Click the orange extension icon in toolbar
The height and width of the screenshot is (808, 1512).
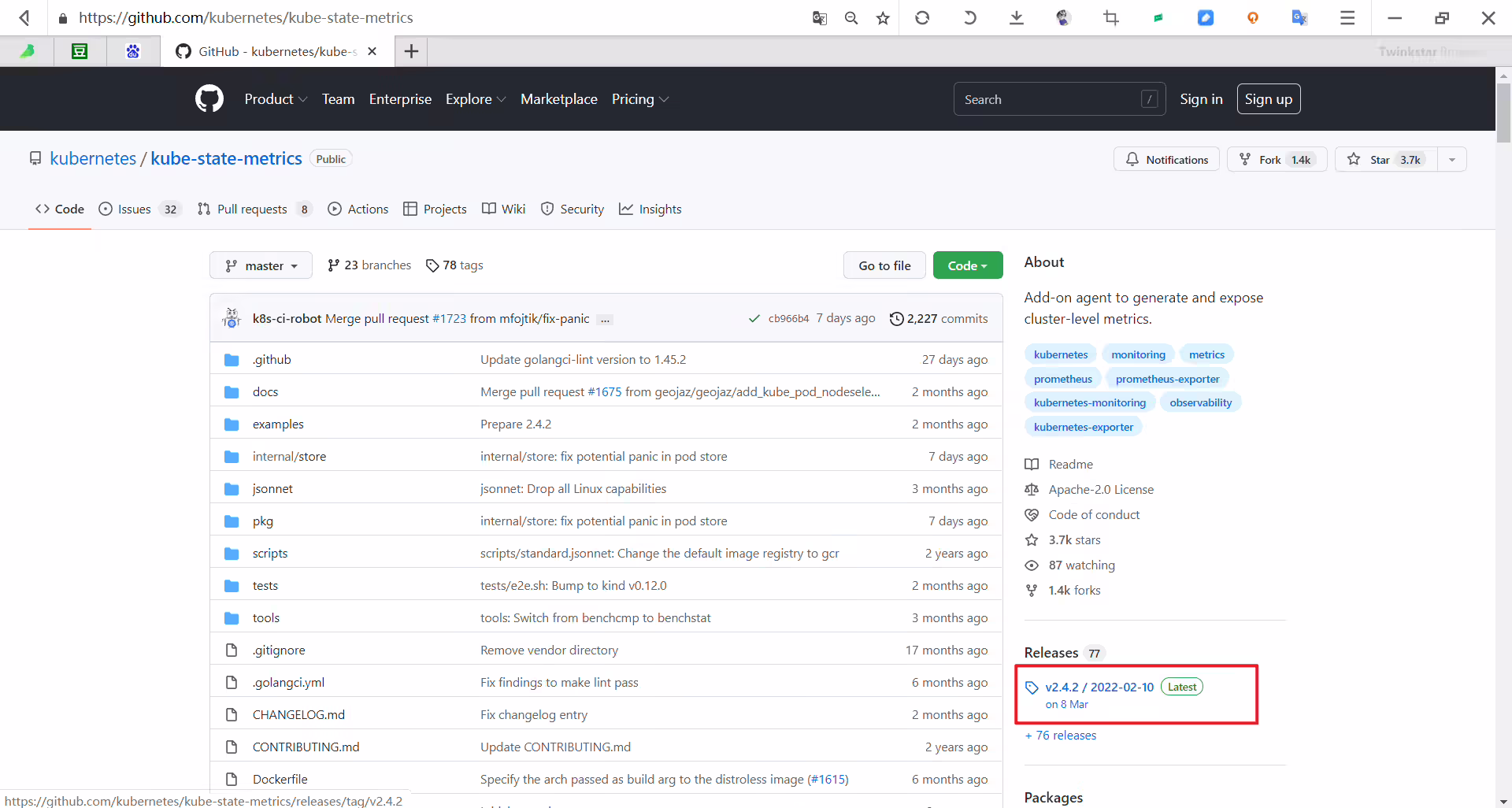[1253, 17]
